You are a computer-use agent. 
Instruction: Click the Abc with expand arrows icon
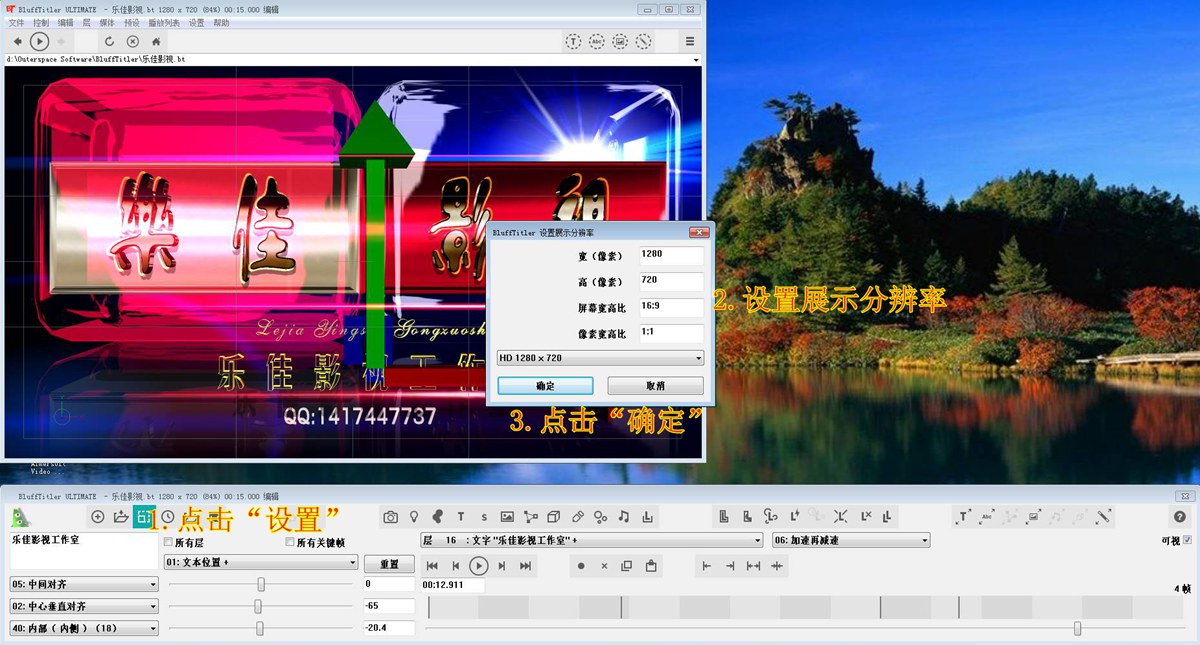coord(987,516)
